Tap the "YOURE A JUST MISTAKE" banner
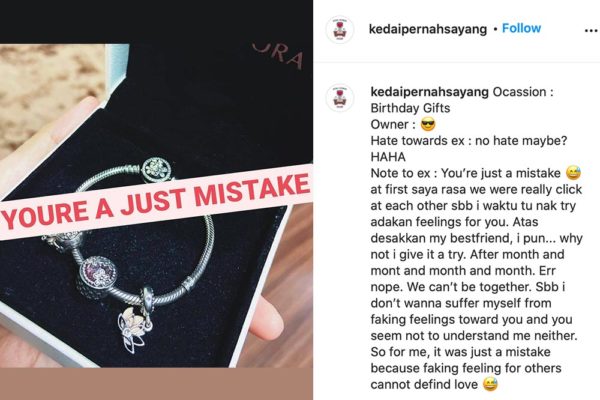Image resolution: width=600 pixels, height=400 pixels. 155,202
